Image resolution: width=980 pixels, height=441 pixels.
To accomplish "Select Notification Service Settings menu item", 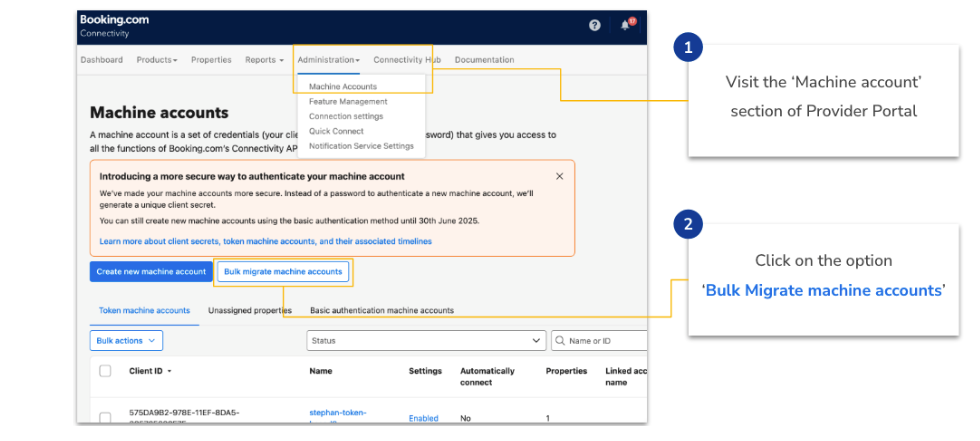I will (x=361, y=146).
